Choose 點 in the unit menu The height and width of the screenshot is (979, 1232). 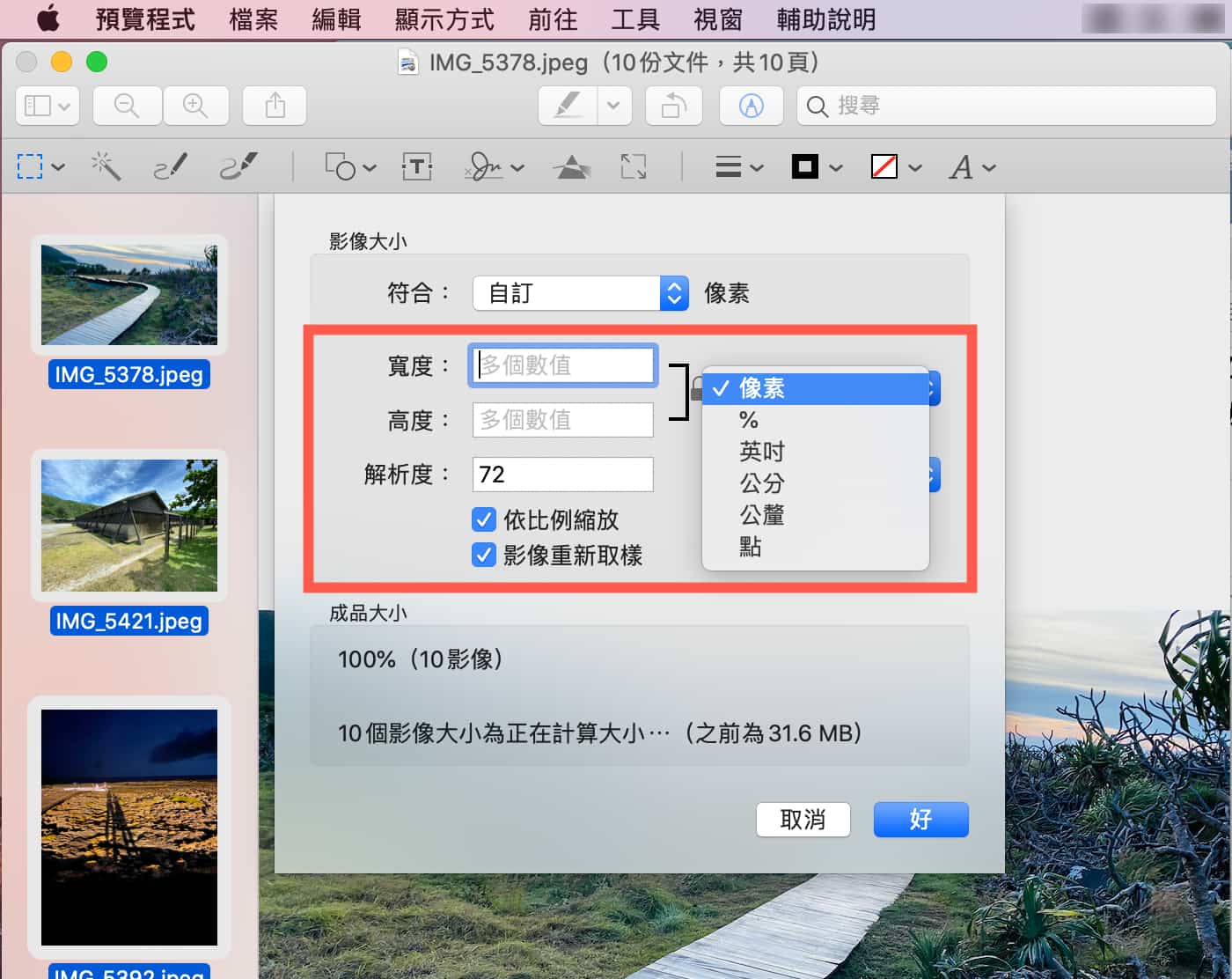(816, 547)
